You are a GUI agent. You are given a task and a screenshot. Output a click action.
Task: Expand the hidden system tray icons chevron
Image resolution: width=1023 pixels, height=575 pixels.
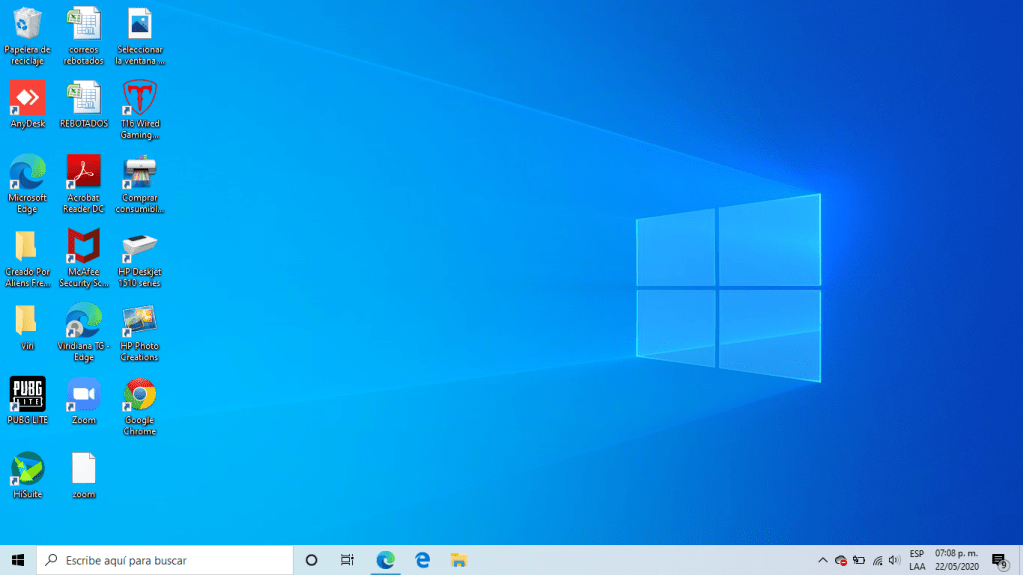[x=823, y=560]
